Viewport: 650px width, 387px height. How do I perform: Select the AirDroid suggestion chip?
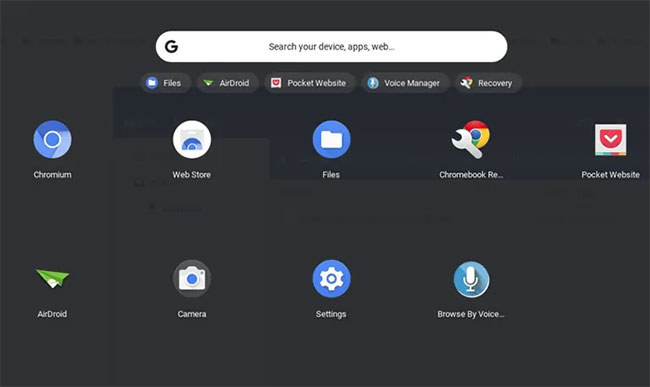228,83
